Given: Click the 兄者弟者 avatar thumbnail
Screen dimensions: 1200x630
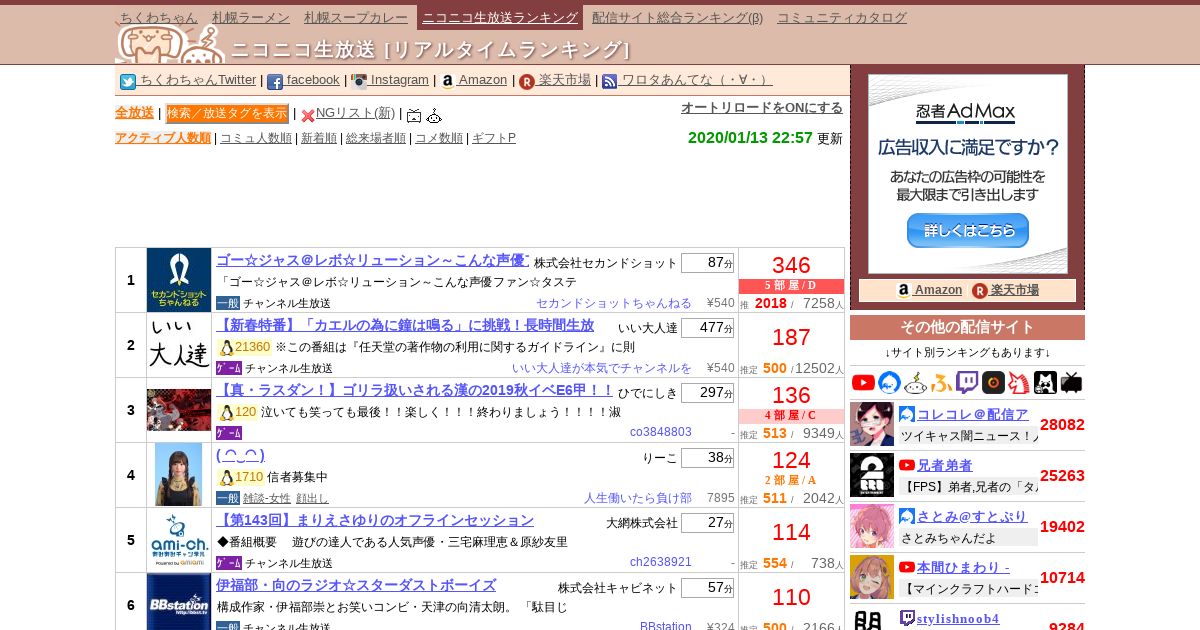Looking at the screenshot, I should (872, 475).
